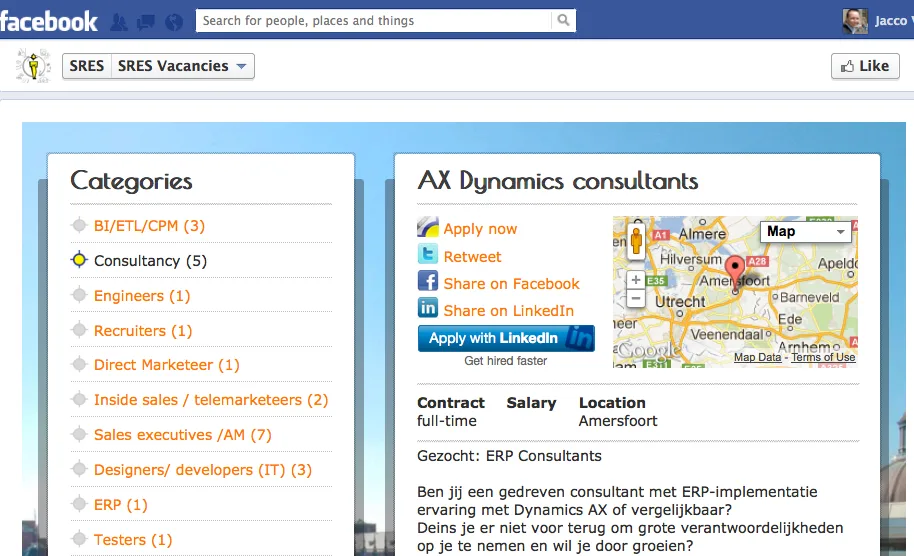Screen dimensions: 914x556
Task: Click selected Consultancy bullet icon
Action: 79,260
